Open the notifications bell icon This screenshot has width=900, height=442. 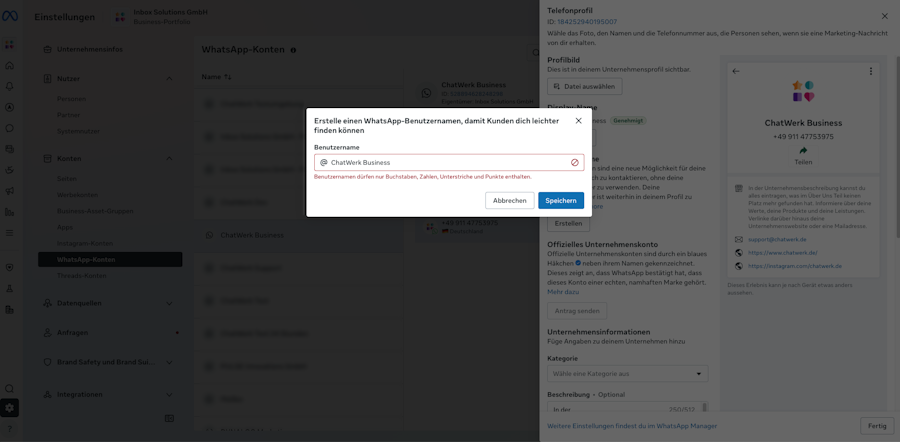[x=9, y=86]
